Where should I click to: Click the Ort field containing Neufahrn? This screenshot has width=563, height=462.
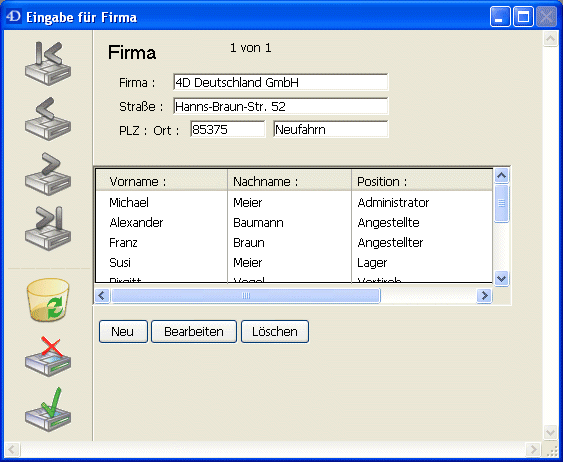click(330, 129)
